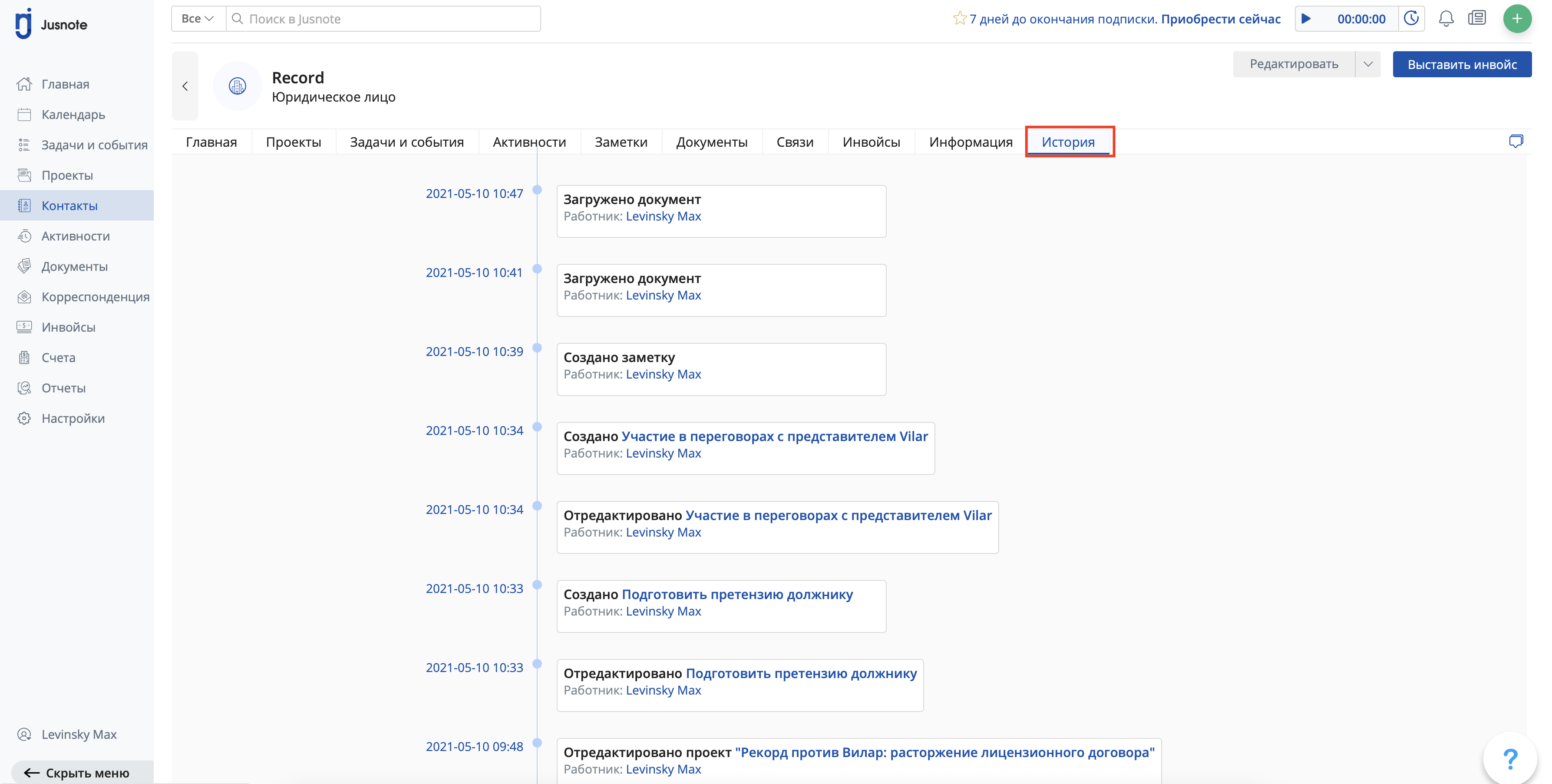This screenshot has height=784, width=1552.
Task: Open Приобрести сейчас subscription link
Action: [x=1221, y=19]
